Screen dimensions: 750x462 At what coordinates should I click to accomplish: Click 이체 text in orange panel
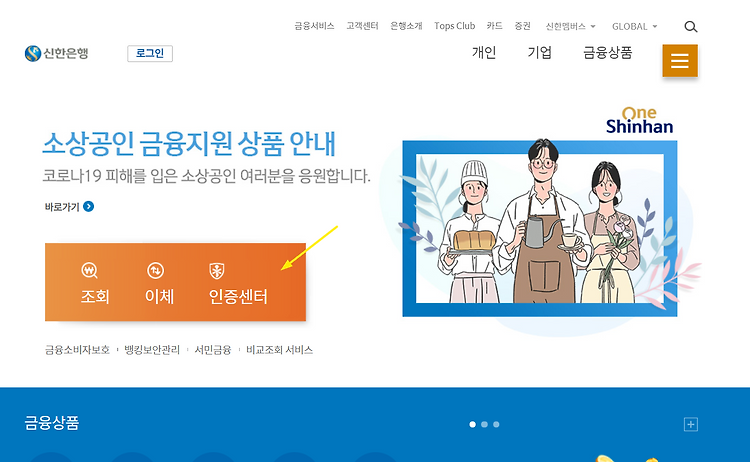pos(159,297)
